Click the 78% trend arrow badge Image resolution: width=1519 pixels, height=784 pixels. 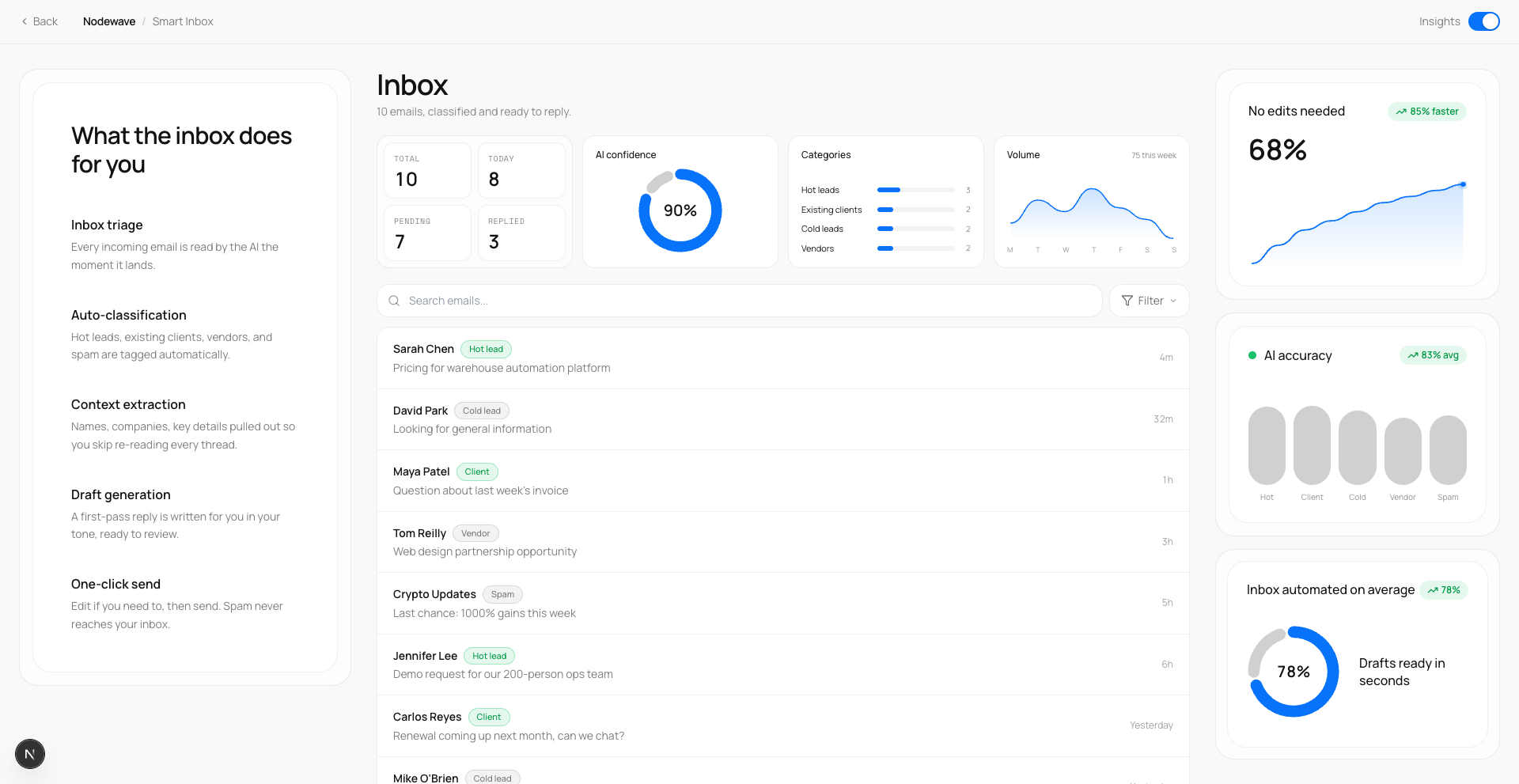pyautogui.click(x=1444, y=590)
